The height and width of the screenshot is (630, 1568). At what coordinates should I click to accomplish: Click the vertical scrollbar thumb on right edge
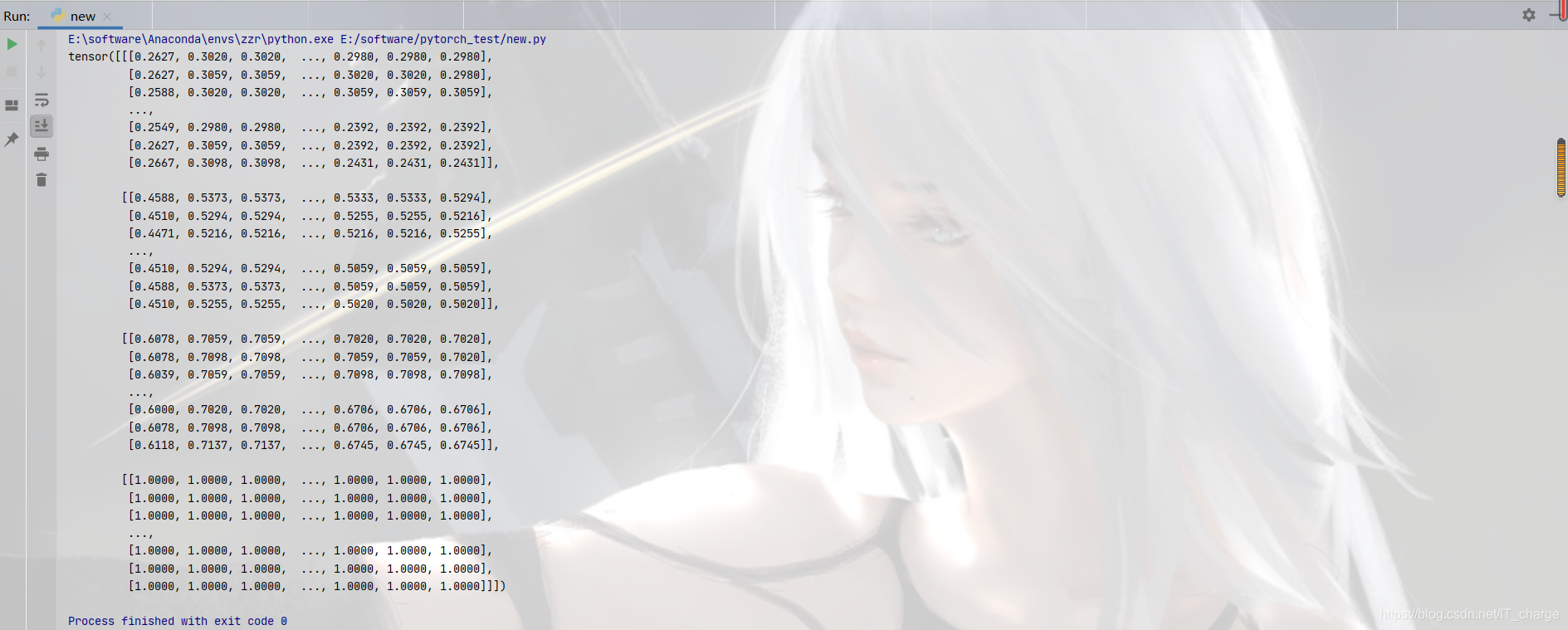pyautogui.click(x=1561, y=168)
